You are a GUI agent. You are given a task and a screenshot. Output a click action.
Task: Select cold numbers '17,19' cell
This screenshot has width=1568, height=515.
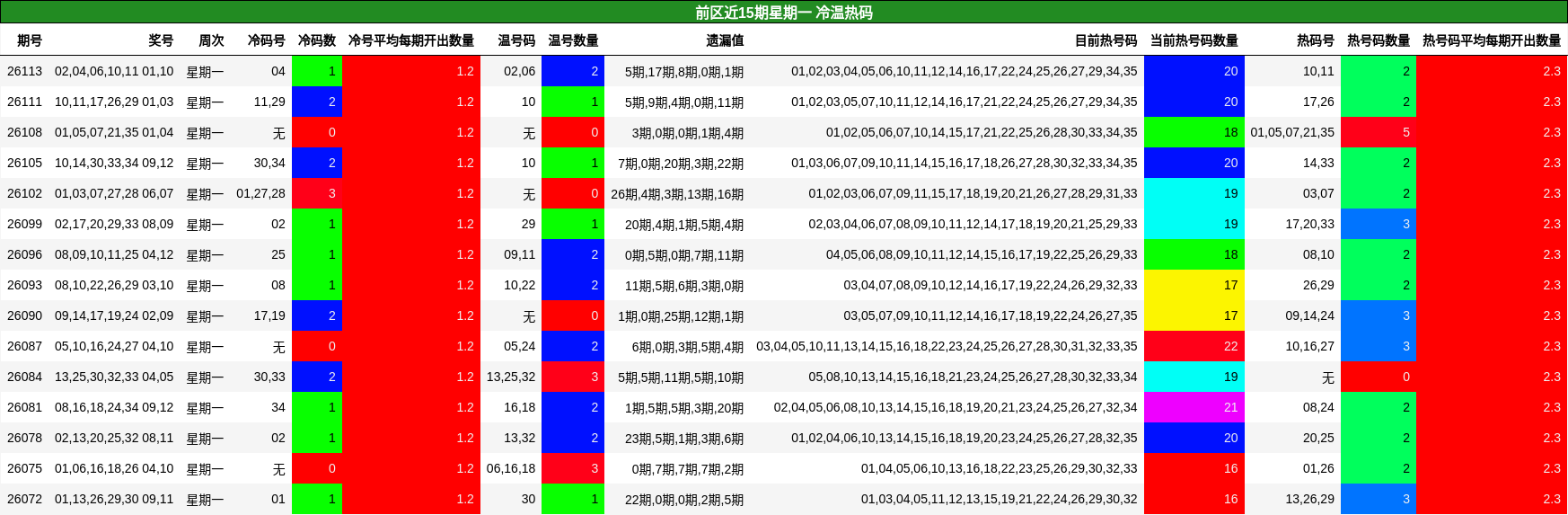tap(269, 315)
